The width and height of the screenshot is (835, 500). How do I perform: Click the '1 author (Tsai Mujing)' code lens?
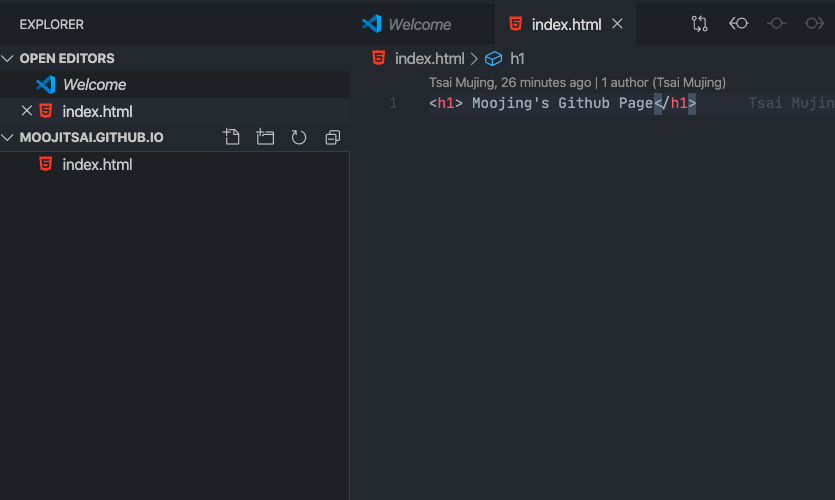coord(664,83)
